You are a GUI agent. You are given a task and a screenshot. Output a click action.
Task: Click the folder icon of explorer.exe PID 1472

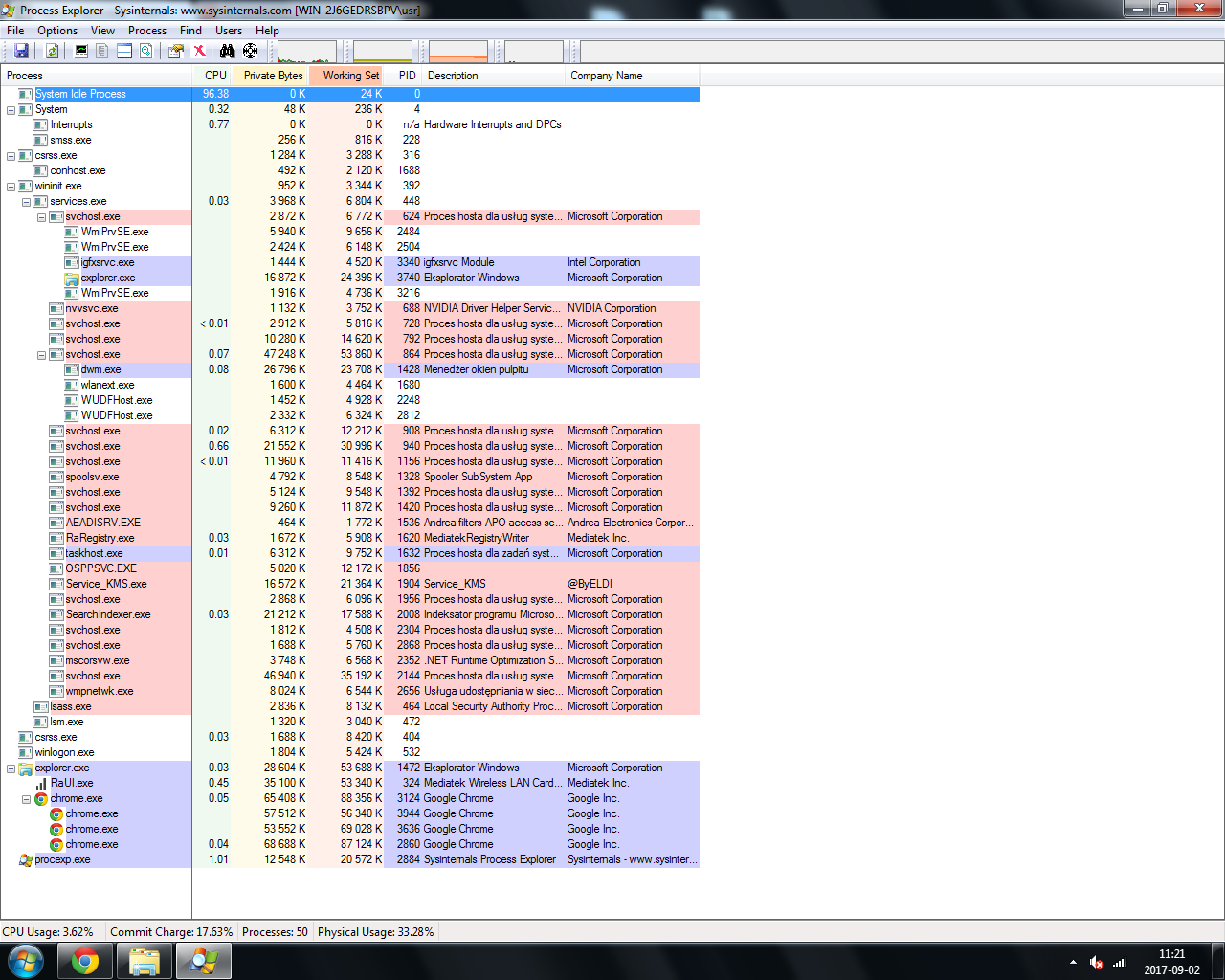(x=26, y=768)
